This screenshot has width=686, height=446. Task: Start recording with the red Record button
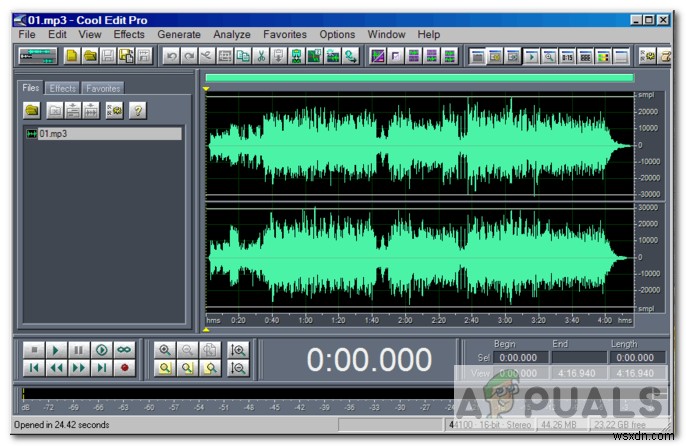(x=124, y=368)
